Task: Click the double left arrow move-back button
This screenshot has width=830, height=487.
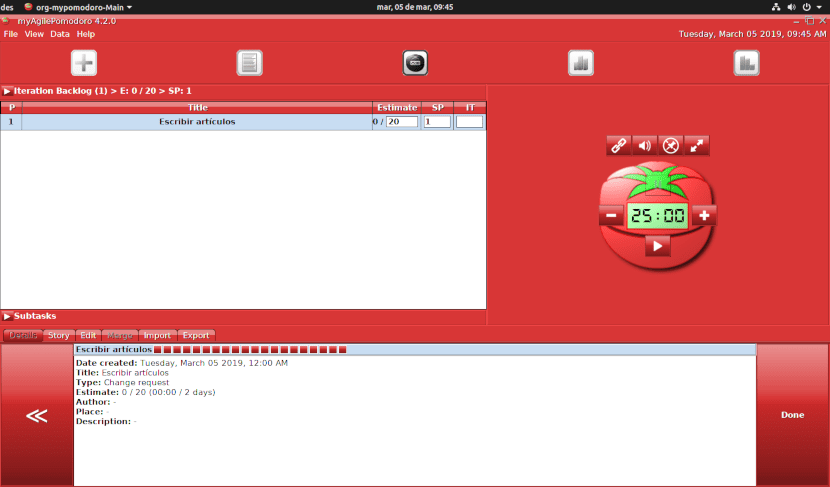Action: click(x=37, y=415)
